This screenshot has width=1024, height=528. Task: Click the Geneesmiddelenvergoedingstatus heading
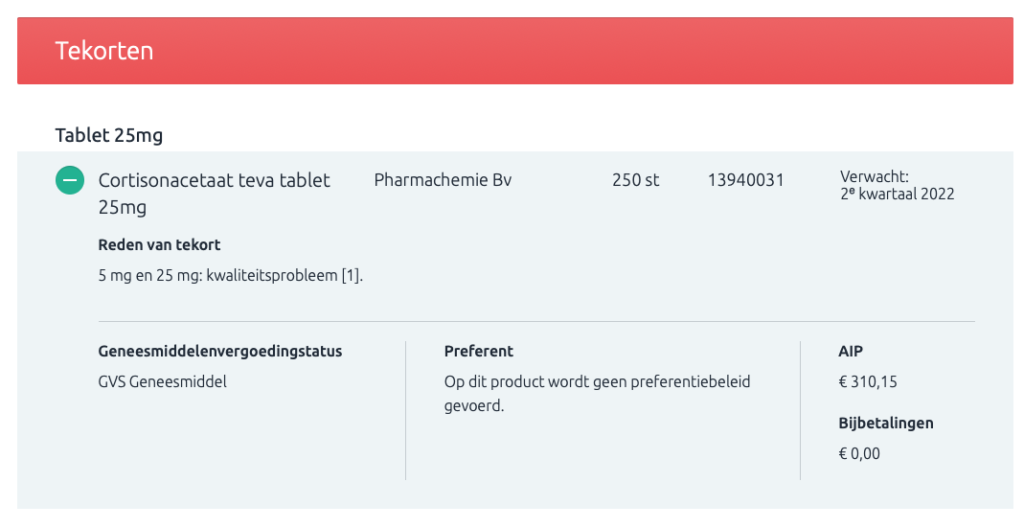[220, 351]
